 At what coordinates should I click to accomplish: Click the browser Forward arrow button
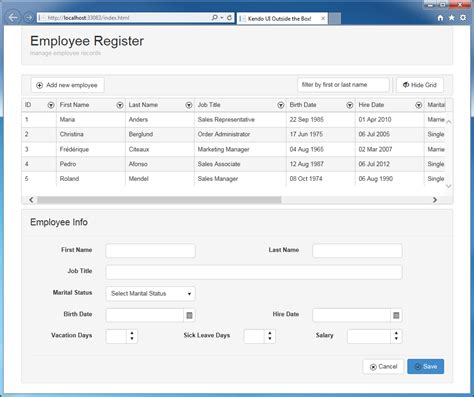pos(29,18)
